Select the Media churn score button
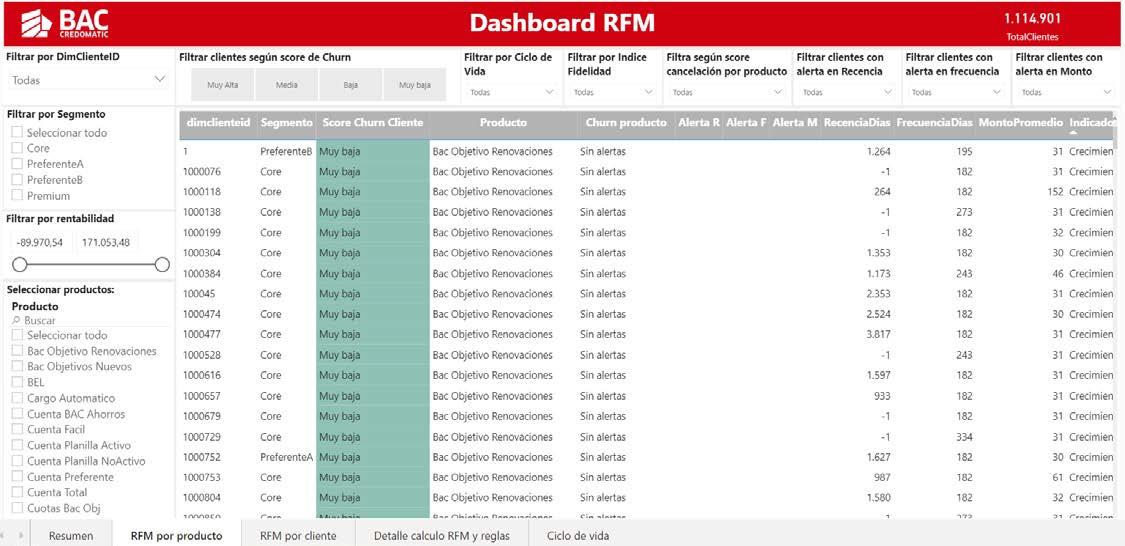Viewport: 1125px width, 546px height. click(286, 85)
